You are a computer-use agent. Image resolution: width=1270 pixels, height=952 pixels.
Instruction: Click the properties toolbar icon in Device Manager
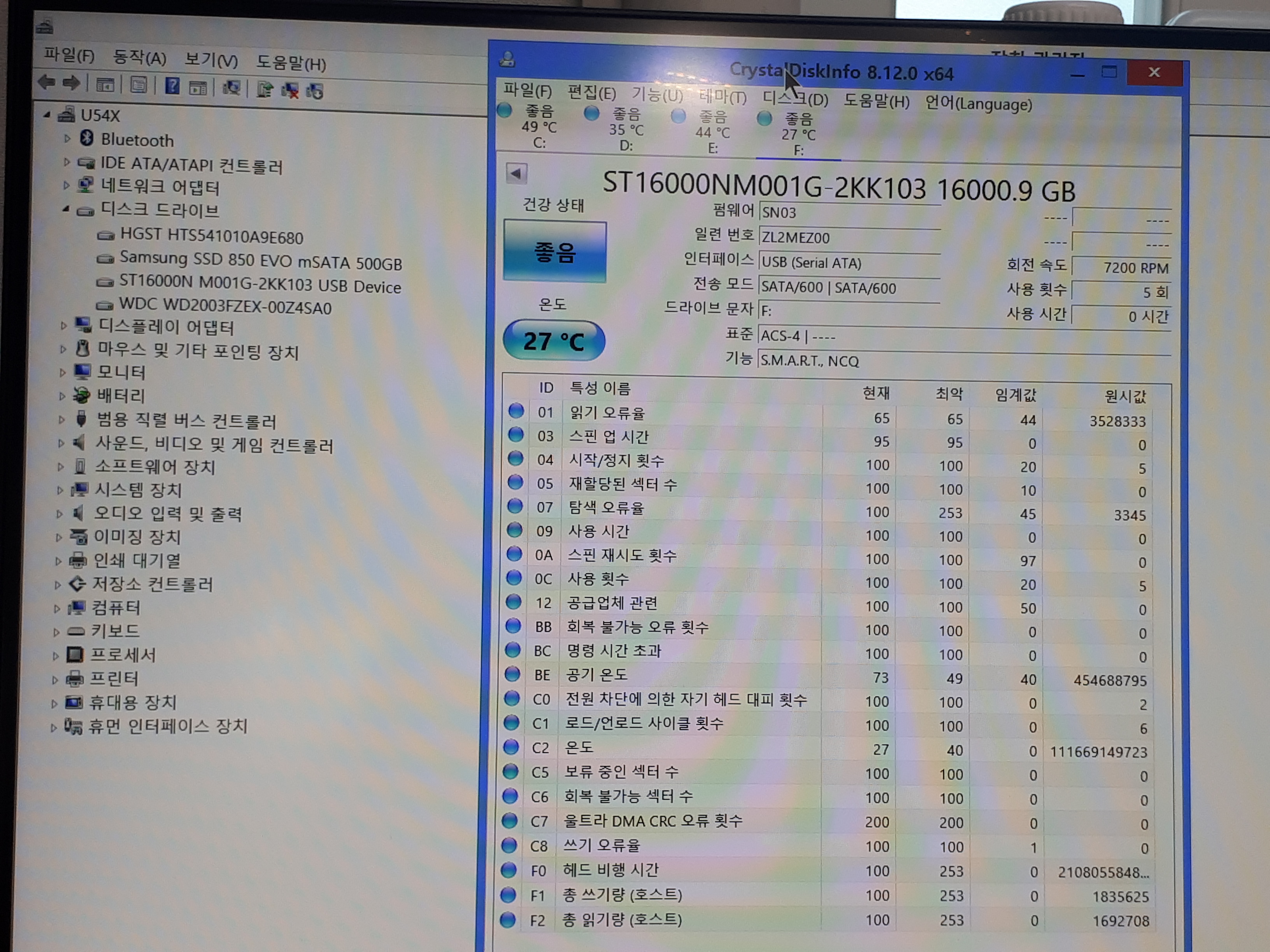(x=139, y=86)
